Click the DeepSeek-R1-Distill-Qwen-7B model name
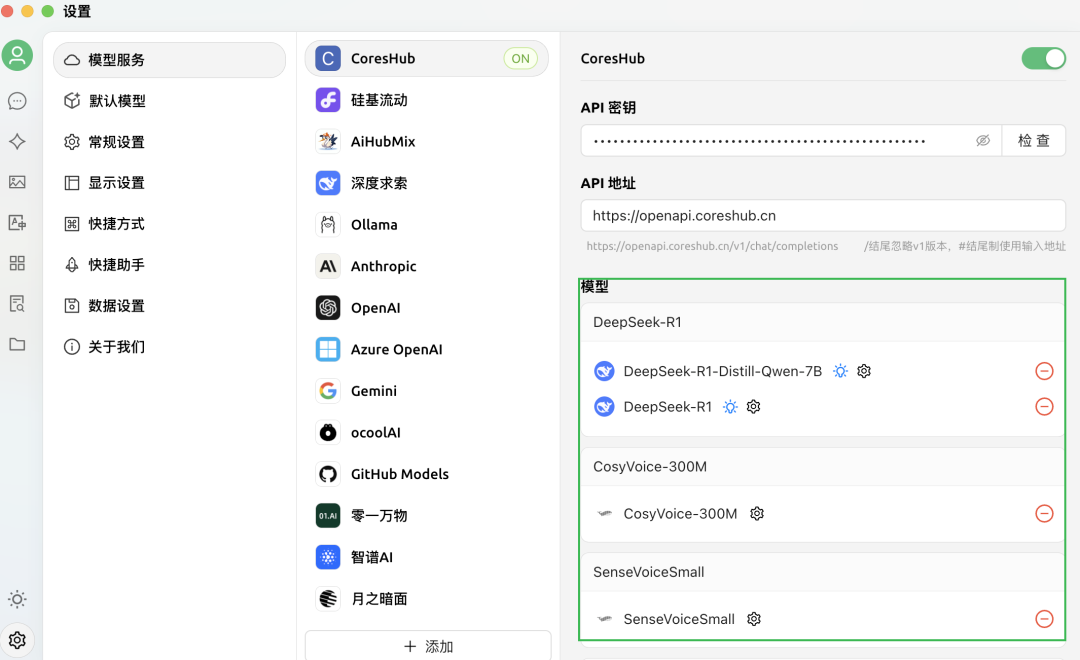1080x660 pixels. coord(723,371)
